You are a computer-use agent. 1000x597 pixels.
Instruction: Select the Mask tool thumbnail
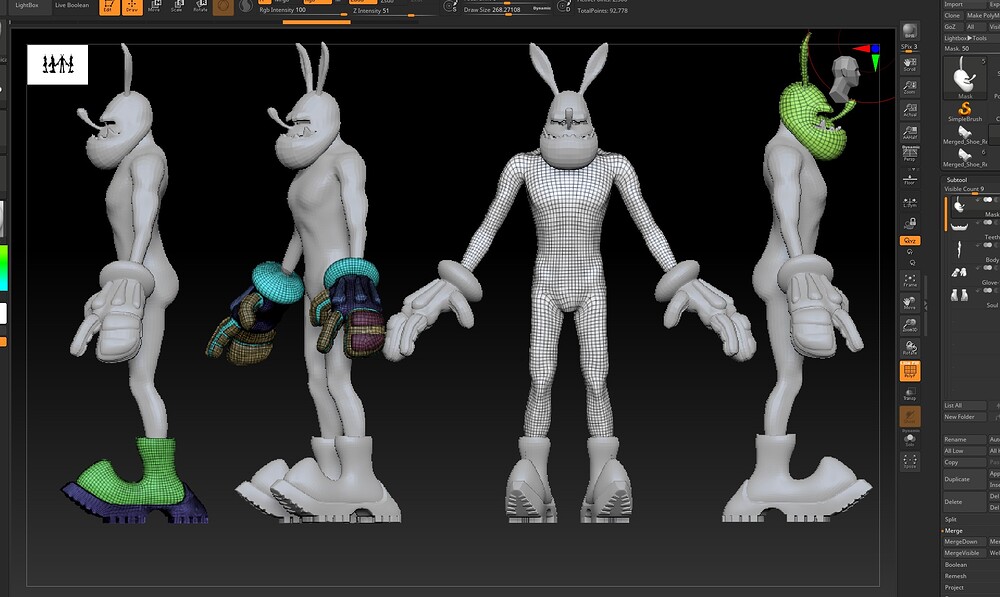point(965,77)
